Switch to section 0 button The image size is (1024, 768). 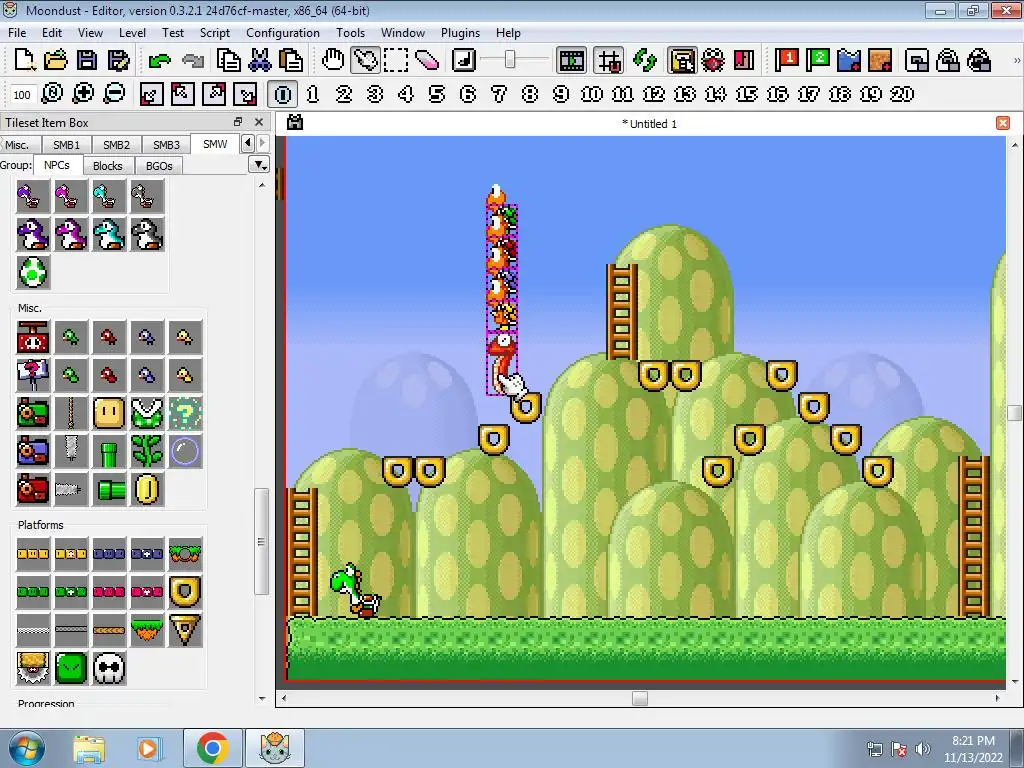click(283, 94)
